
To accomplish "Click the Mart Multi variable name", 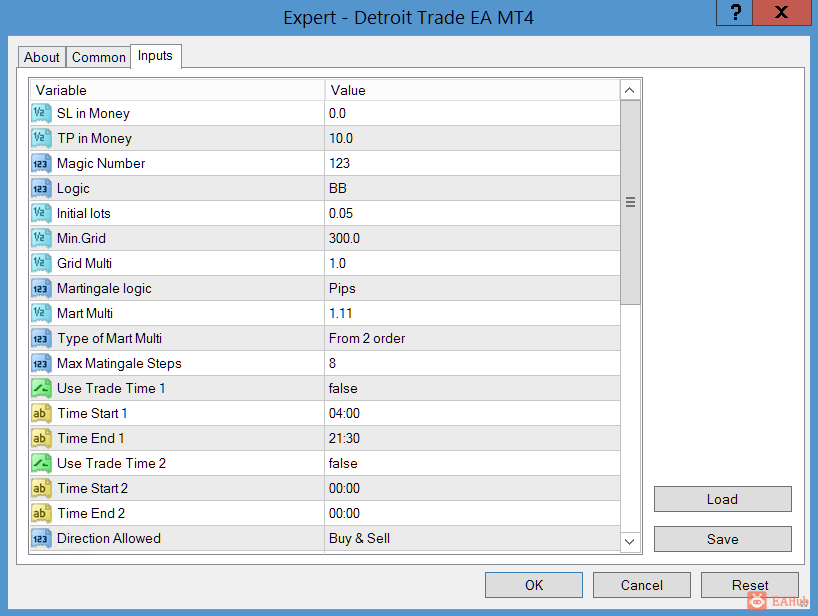I will click(x=85, y=313).
